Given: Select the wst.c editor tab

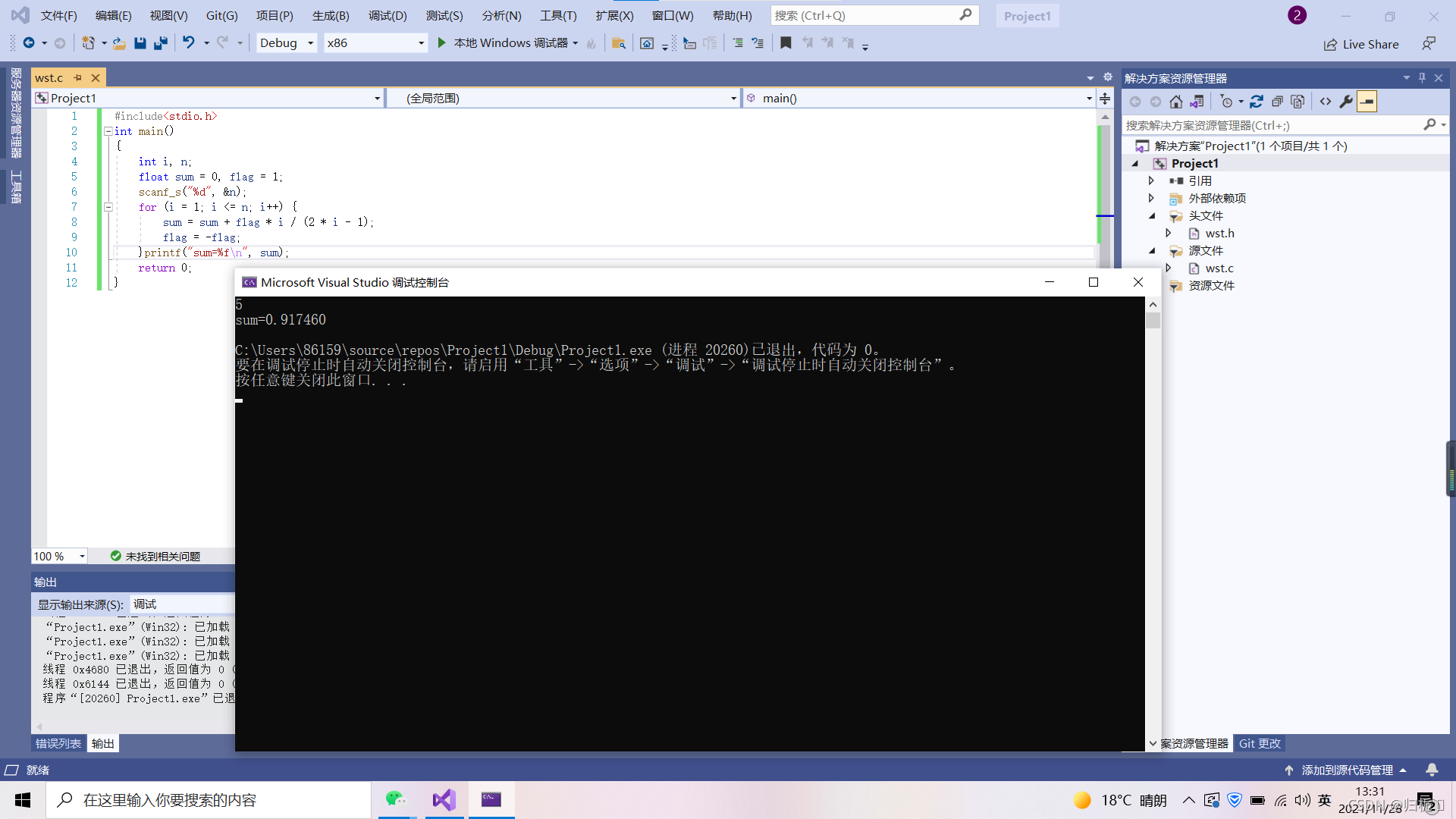Looking at the screenshot, I should (x=49, y=77).
